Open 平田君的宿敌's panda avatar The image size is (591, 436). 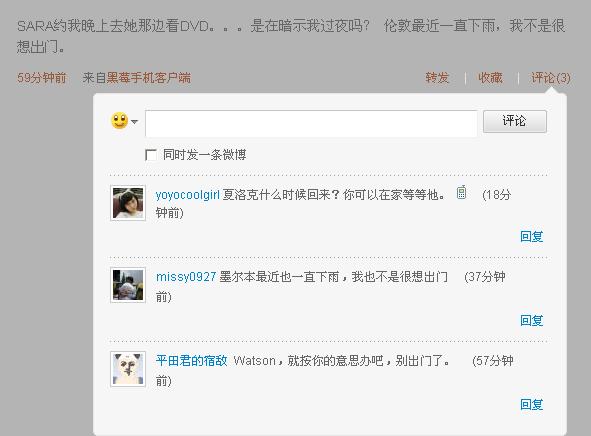pyautogui.click(x=128, y=369)
